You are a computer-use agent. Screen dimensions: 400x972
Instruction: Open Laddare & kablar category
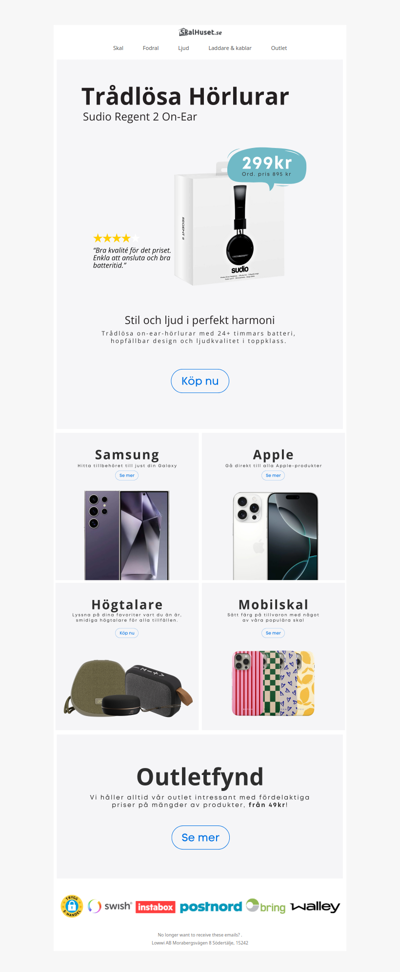(230, 48)
